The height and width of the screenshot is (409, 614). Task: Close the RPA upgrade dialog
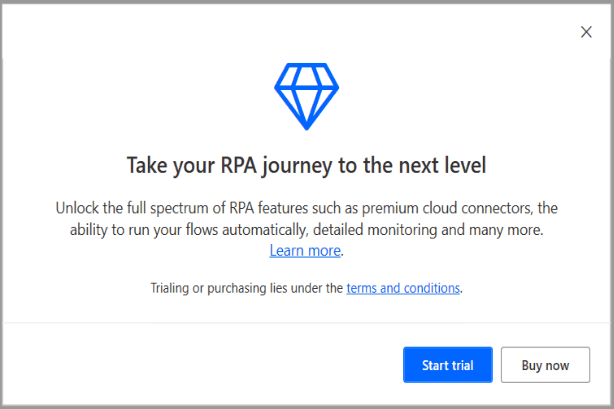pyautogui.click(x=586, y=32)
